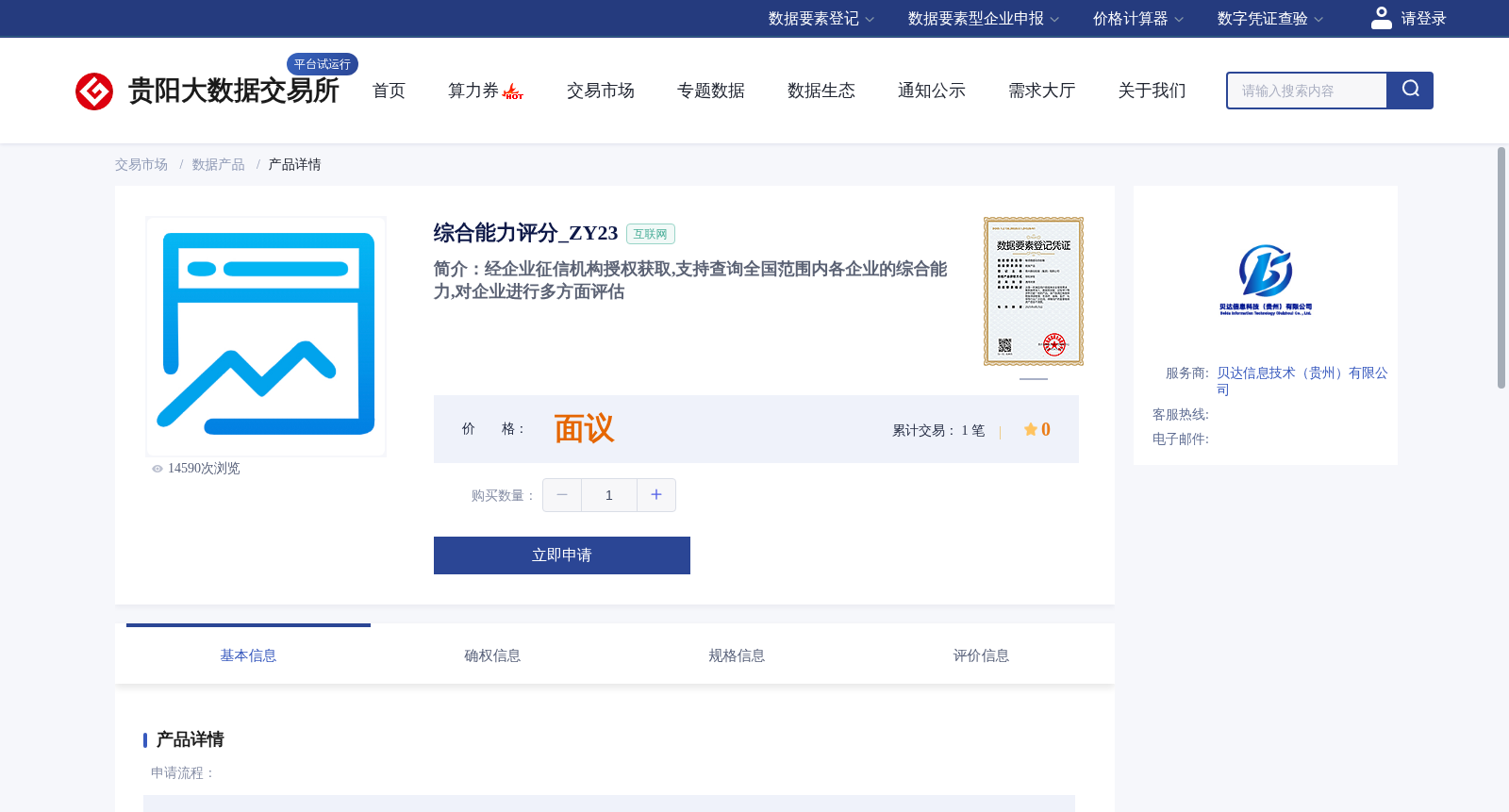Click the 互联网 tag badge
1509x812 pixels.
point(651,234)
